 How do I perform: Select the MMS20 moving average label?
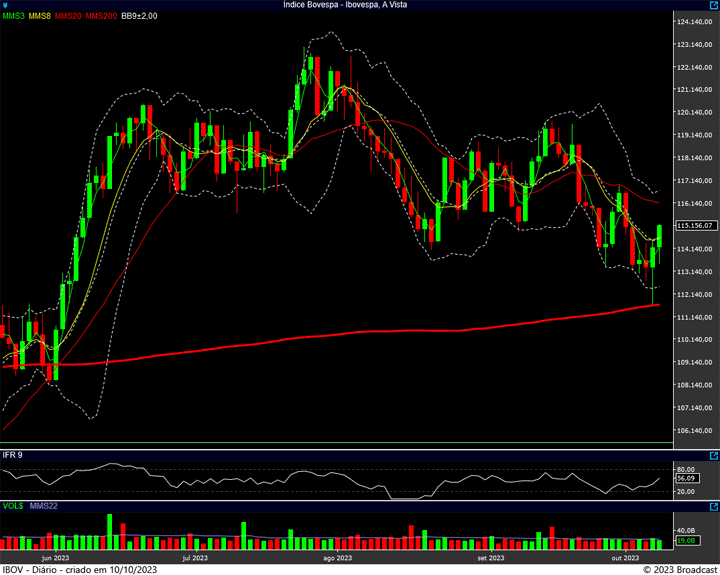(x=69, y=16)
